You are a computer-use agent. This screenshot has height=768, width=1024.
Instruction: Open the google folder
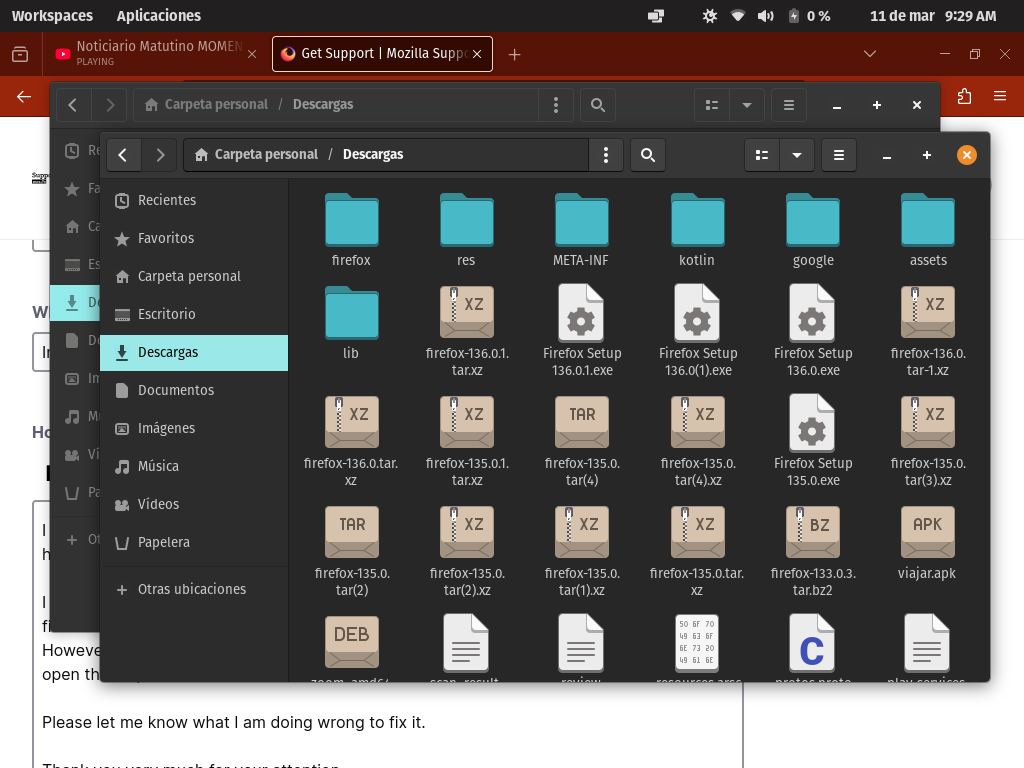(812, 231)
